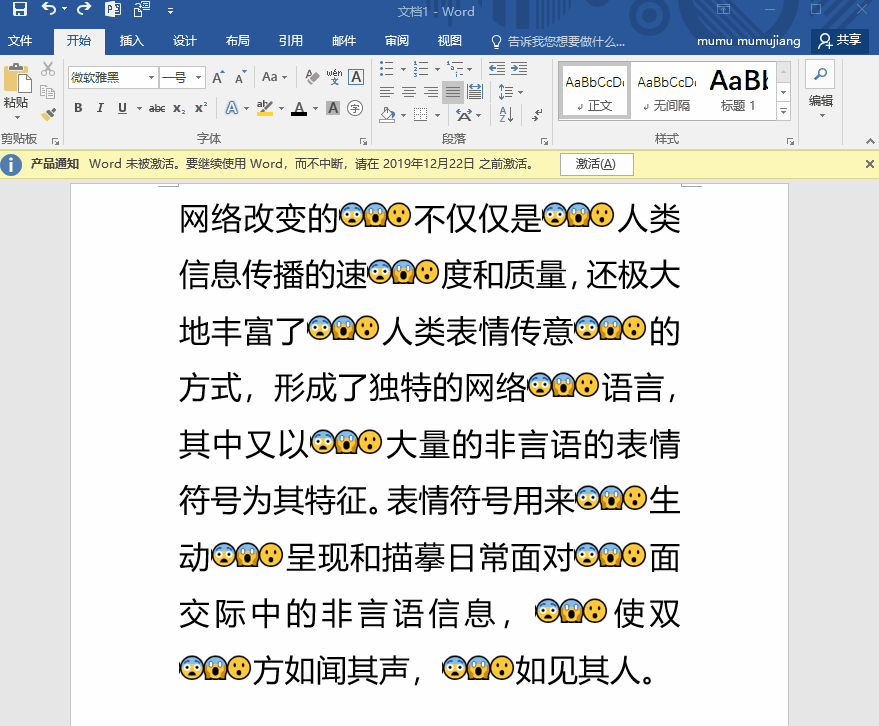Toggle subscript formatting
This screenshot has height=726, width=879.
[x=179, y=108]
